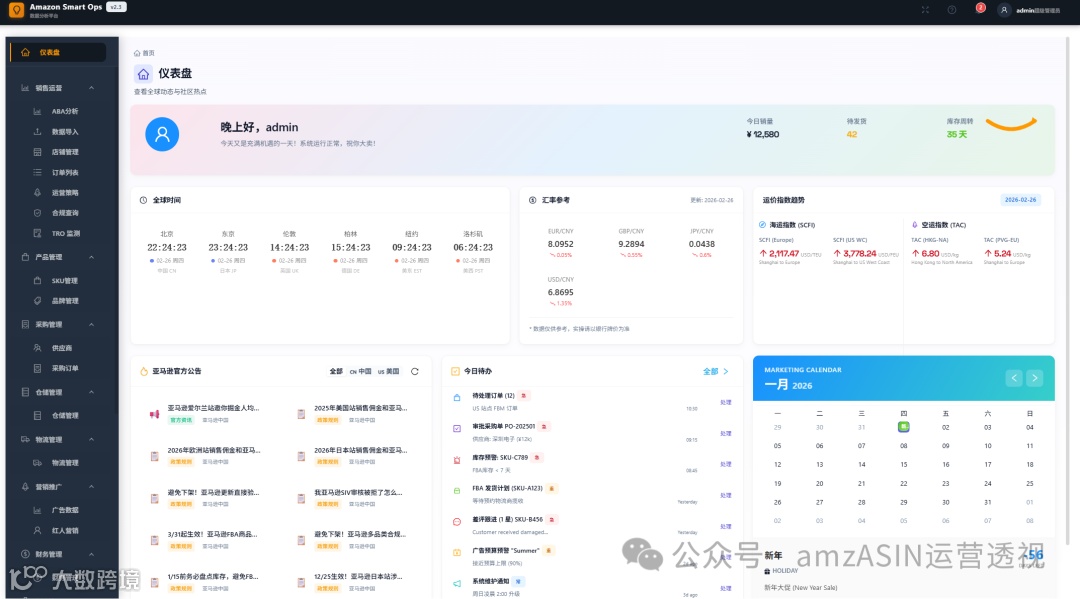Click the 系统维护通知 megaphone icon
The image size is (1080, 599).
[457, 583]
